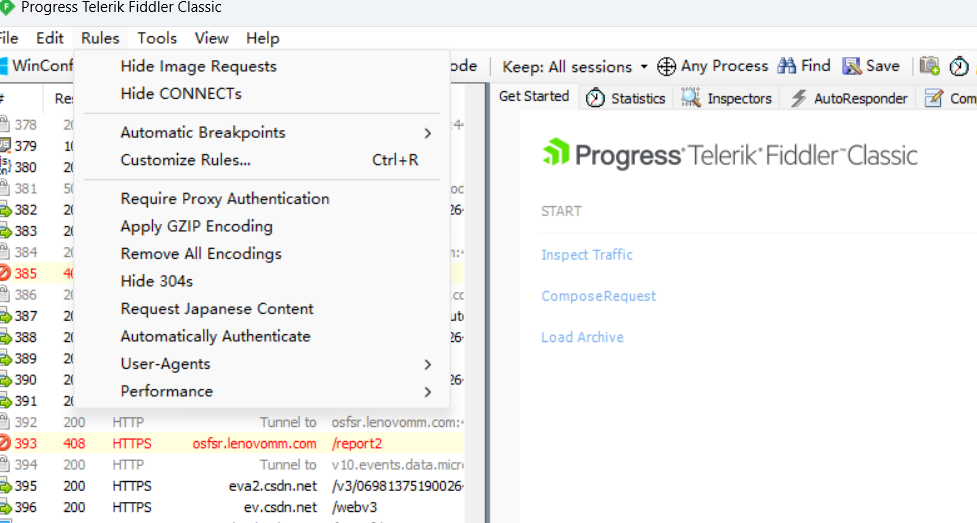Switch to Statistics tab
The height and width of the screenshot is (523, 977).
pos(626,98)
